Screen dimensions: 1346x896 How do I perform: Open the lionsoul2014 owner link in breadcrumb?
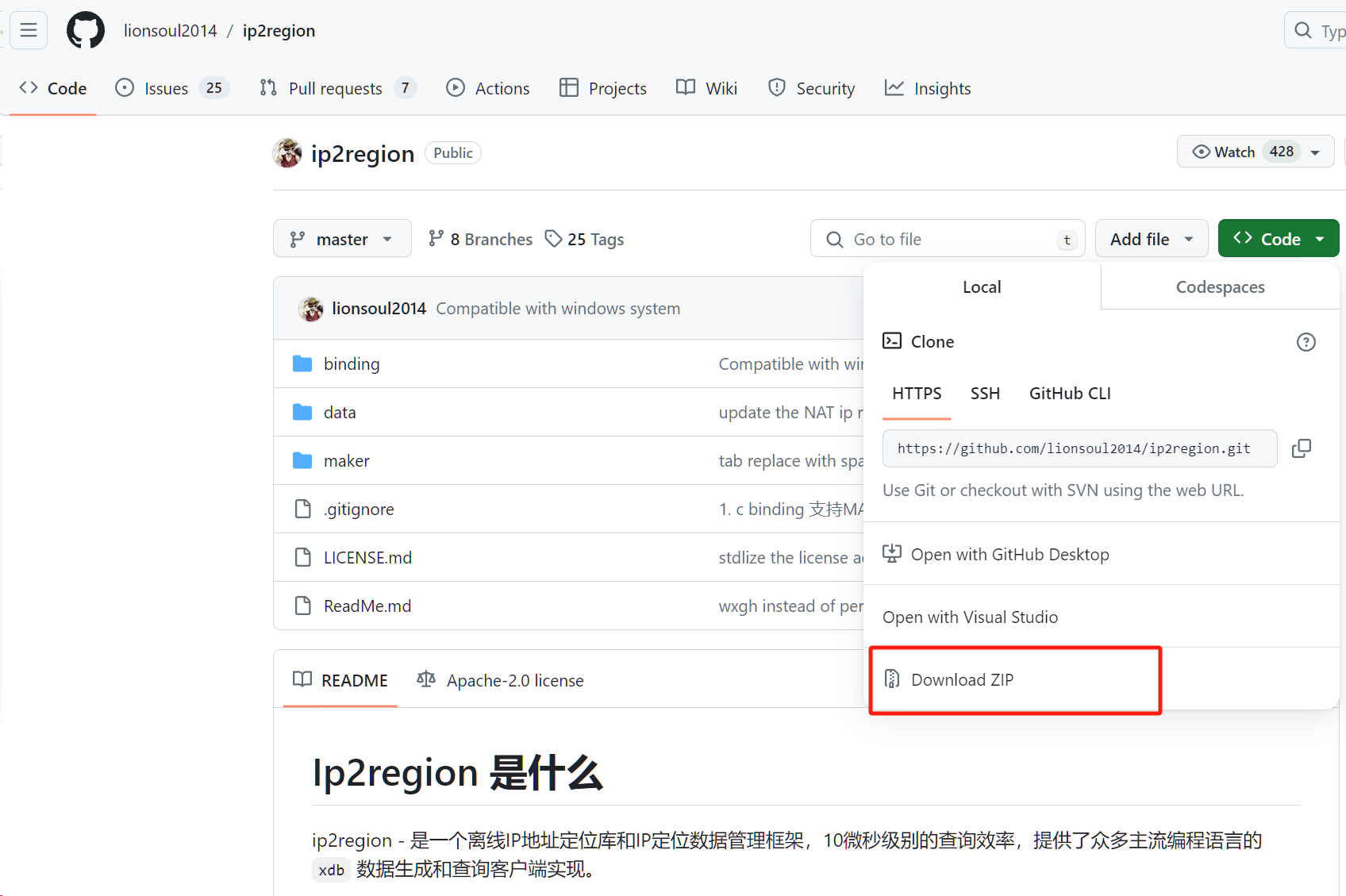click(x=171, y=30)
